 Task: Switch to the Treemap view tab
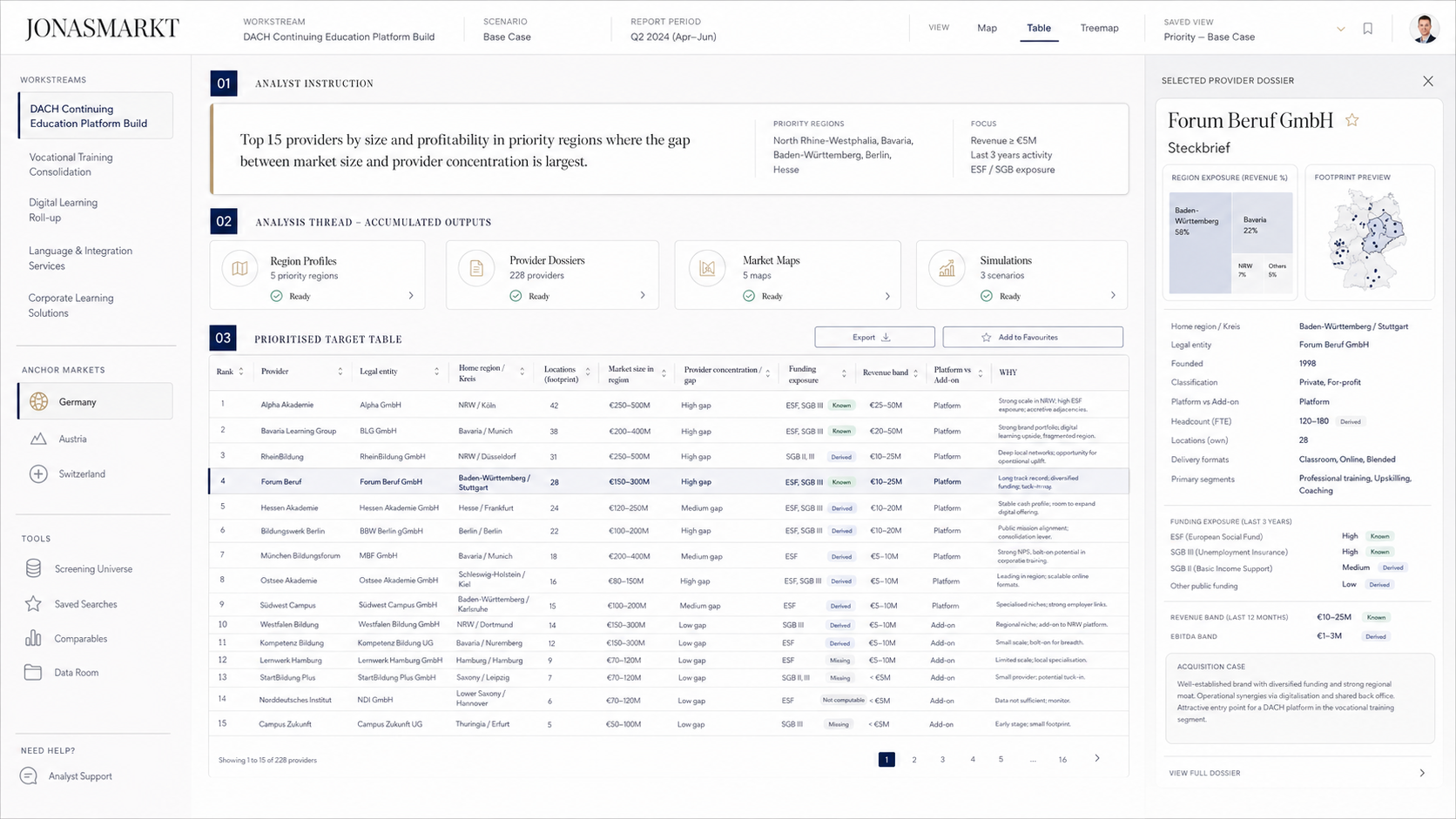click(1099, 28)
